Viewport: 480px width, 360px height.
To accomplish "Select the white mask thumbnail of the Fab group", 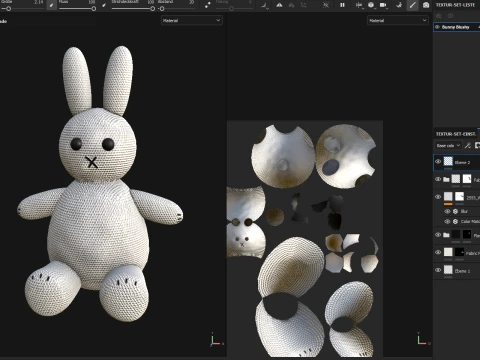I will (x=467, y=179).
